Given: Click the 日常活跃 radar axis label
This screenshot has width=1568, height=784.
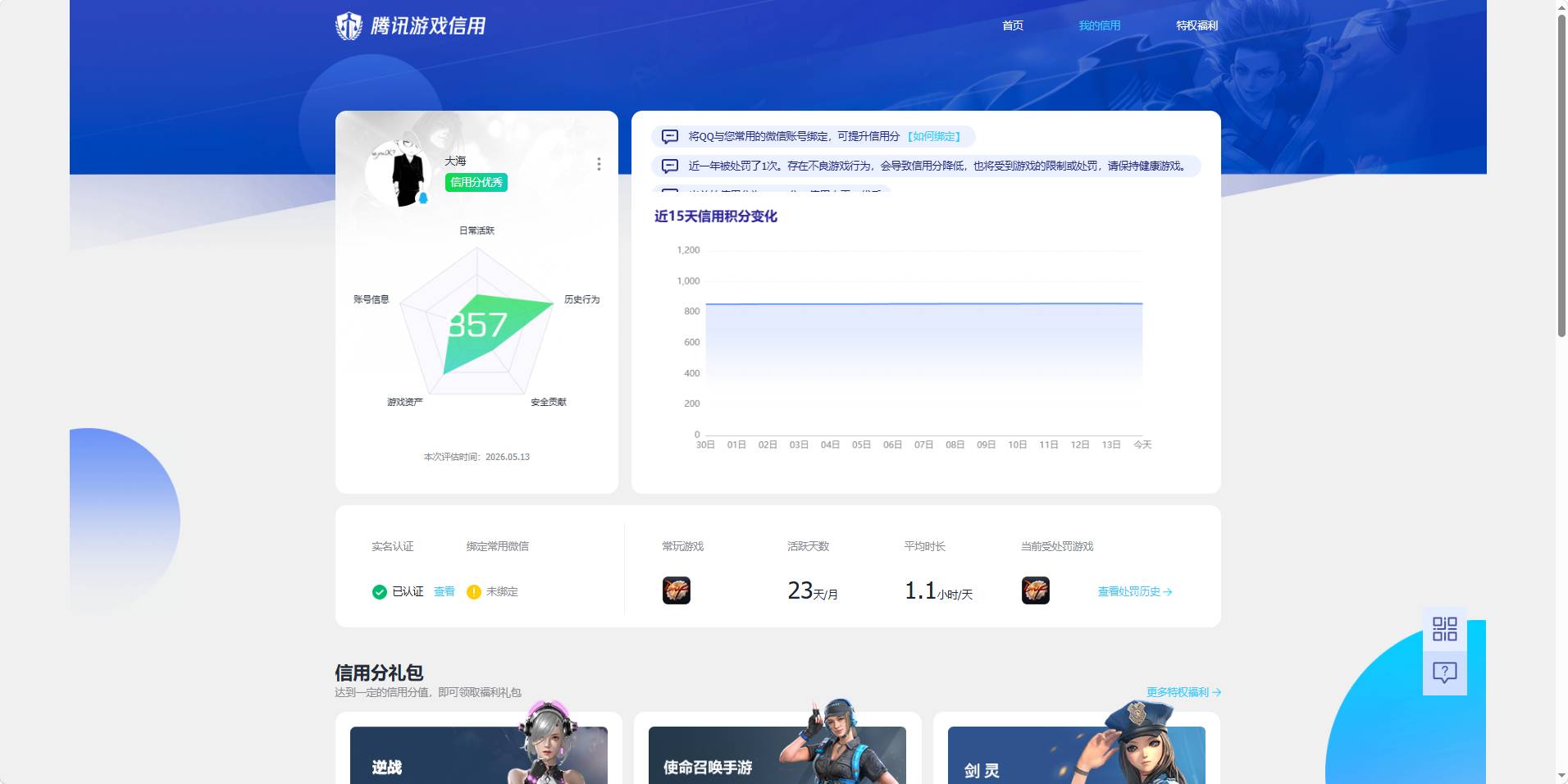Looking at the screenshot, I should tap(476, 230).
